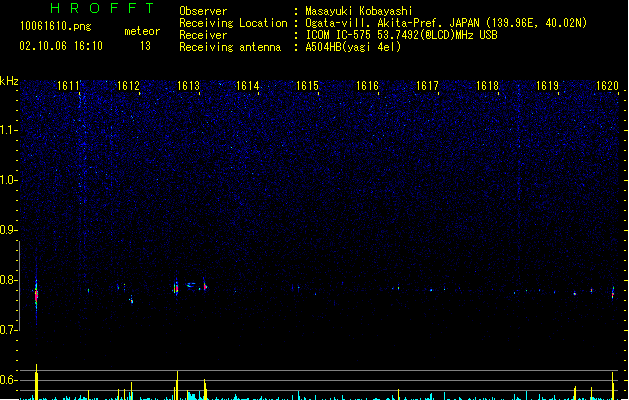Click the meteor echo just before 1613
629x400 pixels.
click(176, 288)
